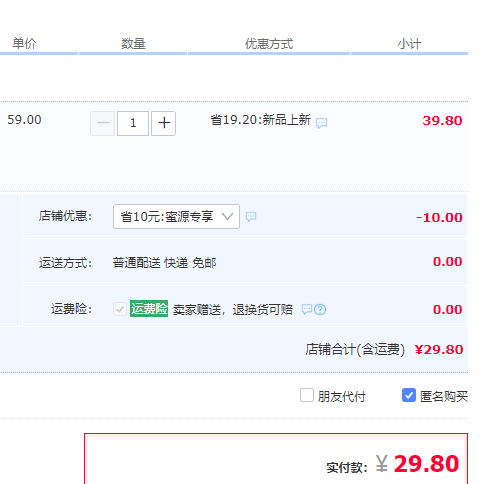The width and height of the screenshot is (493, 484).
Task: Increase item quantity with the plus button
Action: [x=163, y=123]
